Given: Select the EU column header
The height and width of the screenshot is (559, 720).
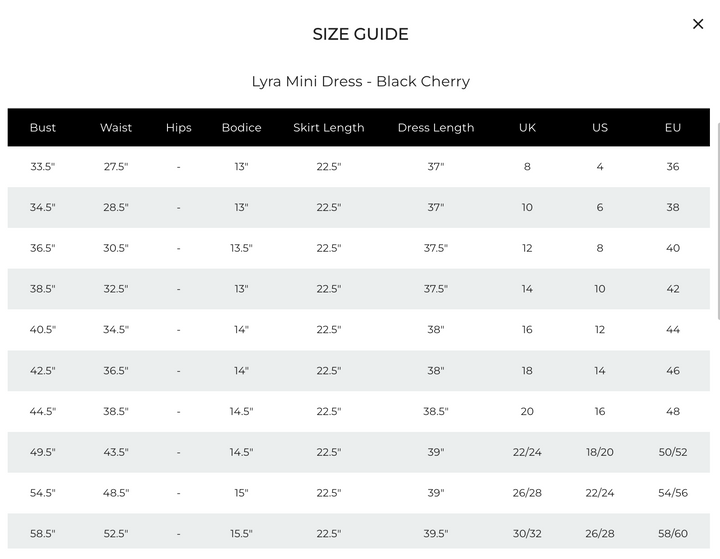Looking at the screenshot, I should [673, 128].
